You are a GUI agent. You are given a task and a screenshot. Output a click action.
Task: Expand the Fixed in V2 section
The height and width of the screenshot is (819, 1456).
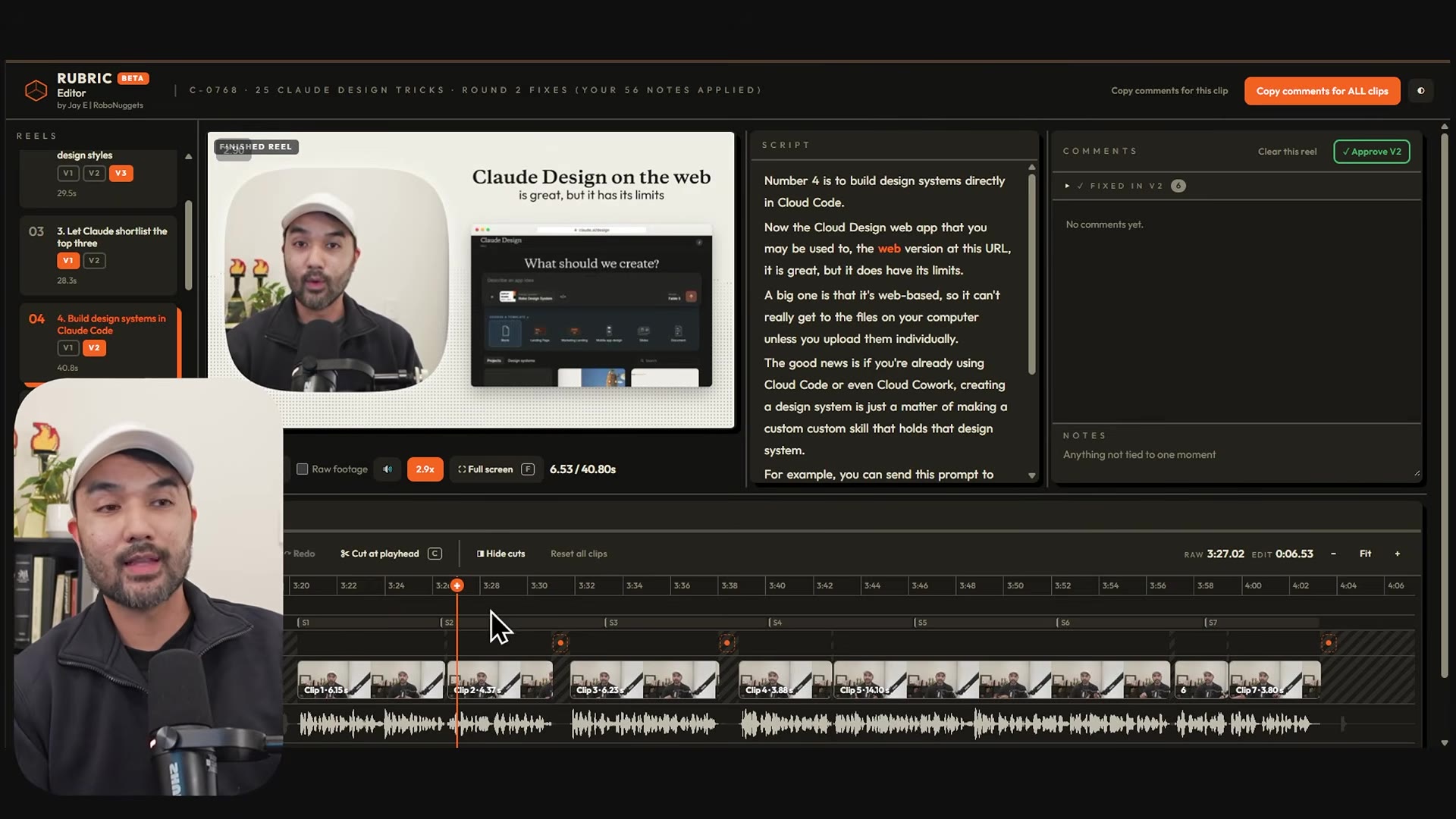pyautogui.click(x=1067, y=186)
